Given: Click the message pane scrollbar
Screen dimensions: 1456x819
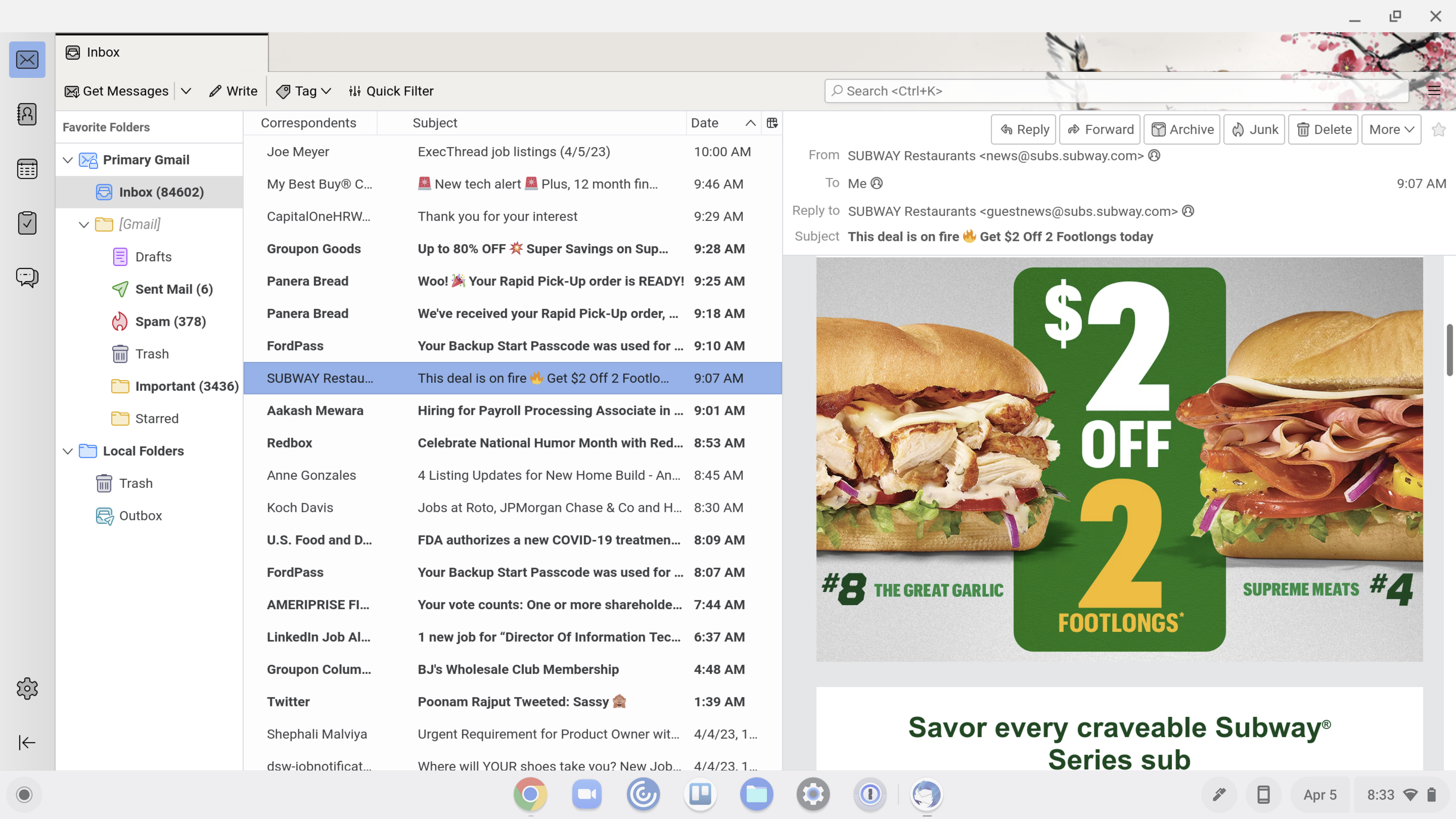Looking at the screenshot, I should [x=1450, y=349].
